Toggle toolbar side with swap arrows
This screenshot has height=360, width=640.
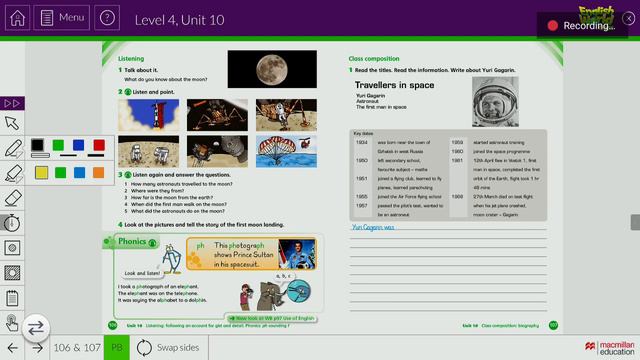36,328
